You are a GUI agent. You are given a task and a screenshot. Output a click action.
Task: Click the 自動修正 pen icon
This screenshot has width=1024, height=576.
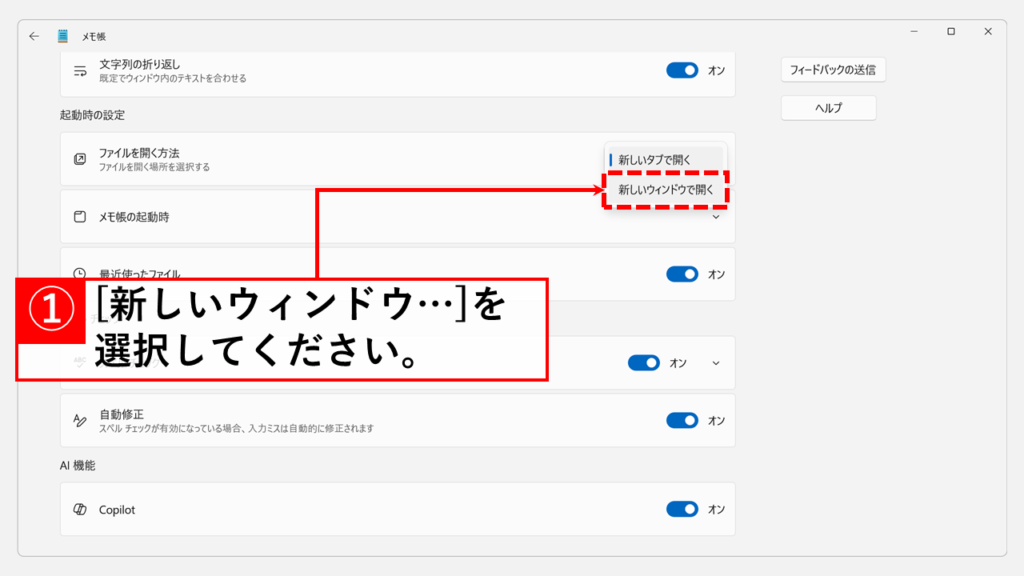point(80,421)
